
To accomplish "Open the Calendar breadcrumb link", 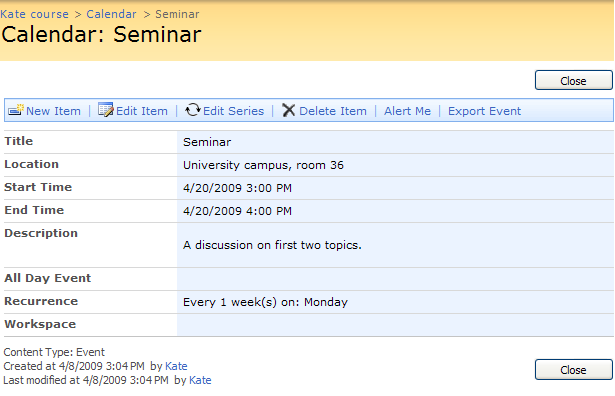I will [111, 14].
